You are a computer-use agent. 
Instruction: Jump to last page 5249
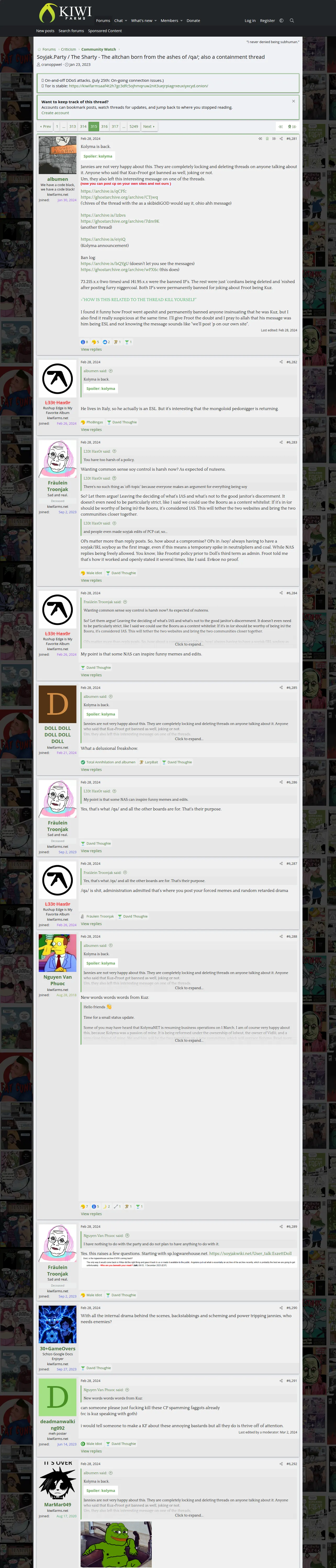(x=133, y=126)
